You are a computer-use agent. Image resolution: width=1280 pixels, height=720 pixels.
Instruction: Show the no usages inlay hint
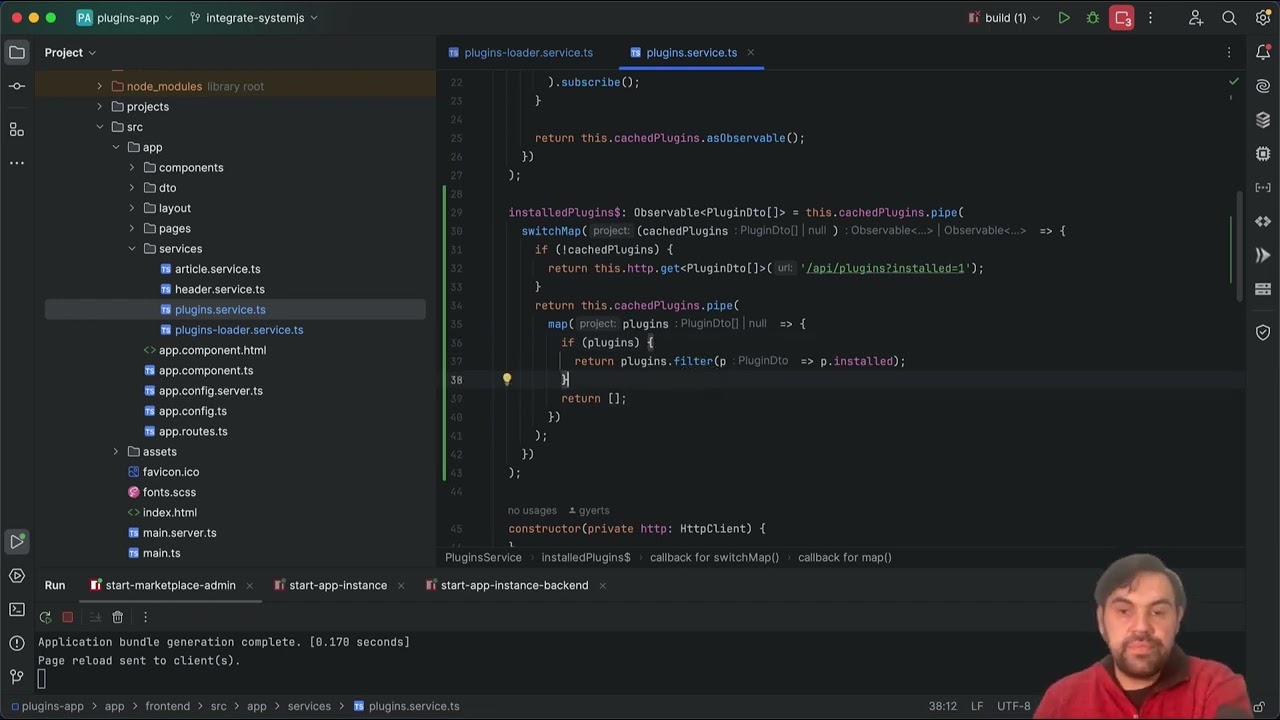532,510
